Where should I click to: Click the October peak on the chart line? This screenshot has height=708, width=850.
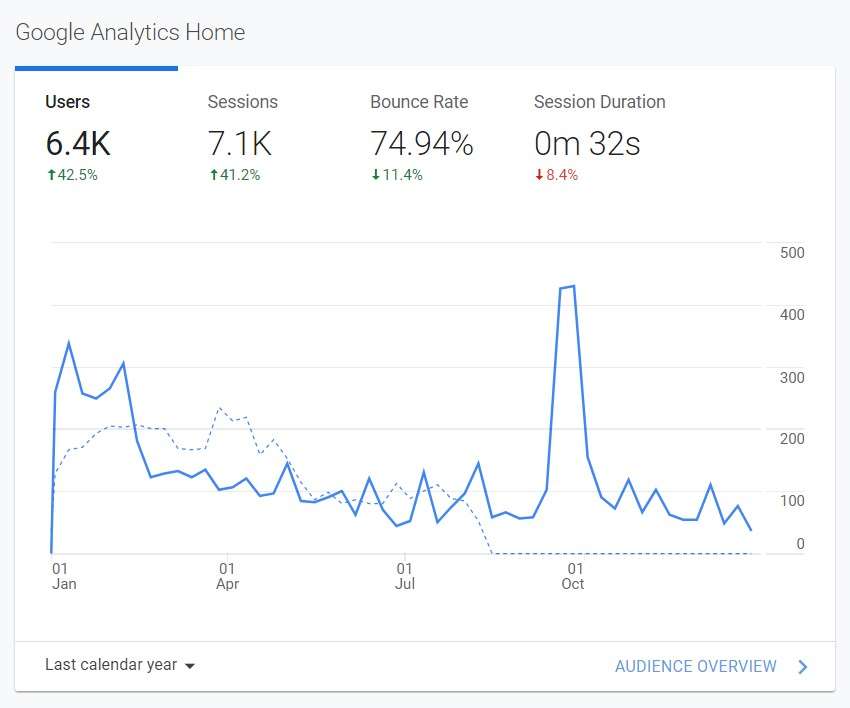coord(574,286)
